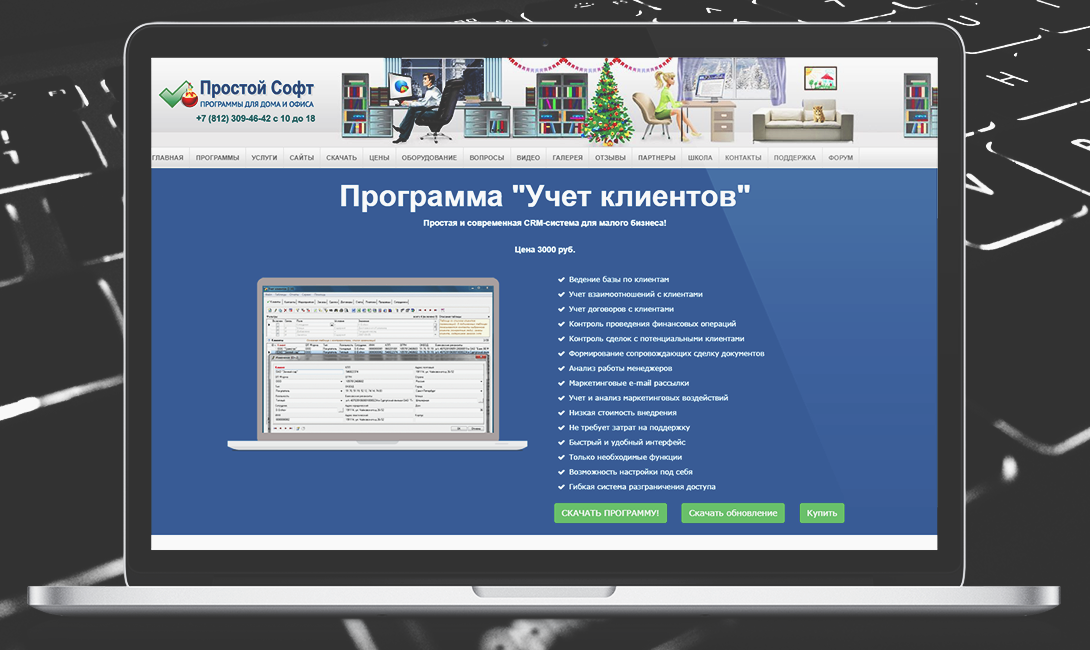Open the ПРОГРАММЫ menu item
The width and height of the screenshot is (1090, 650).
click(x=218, y=158)
